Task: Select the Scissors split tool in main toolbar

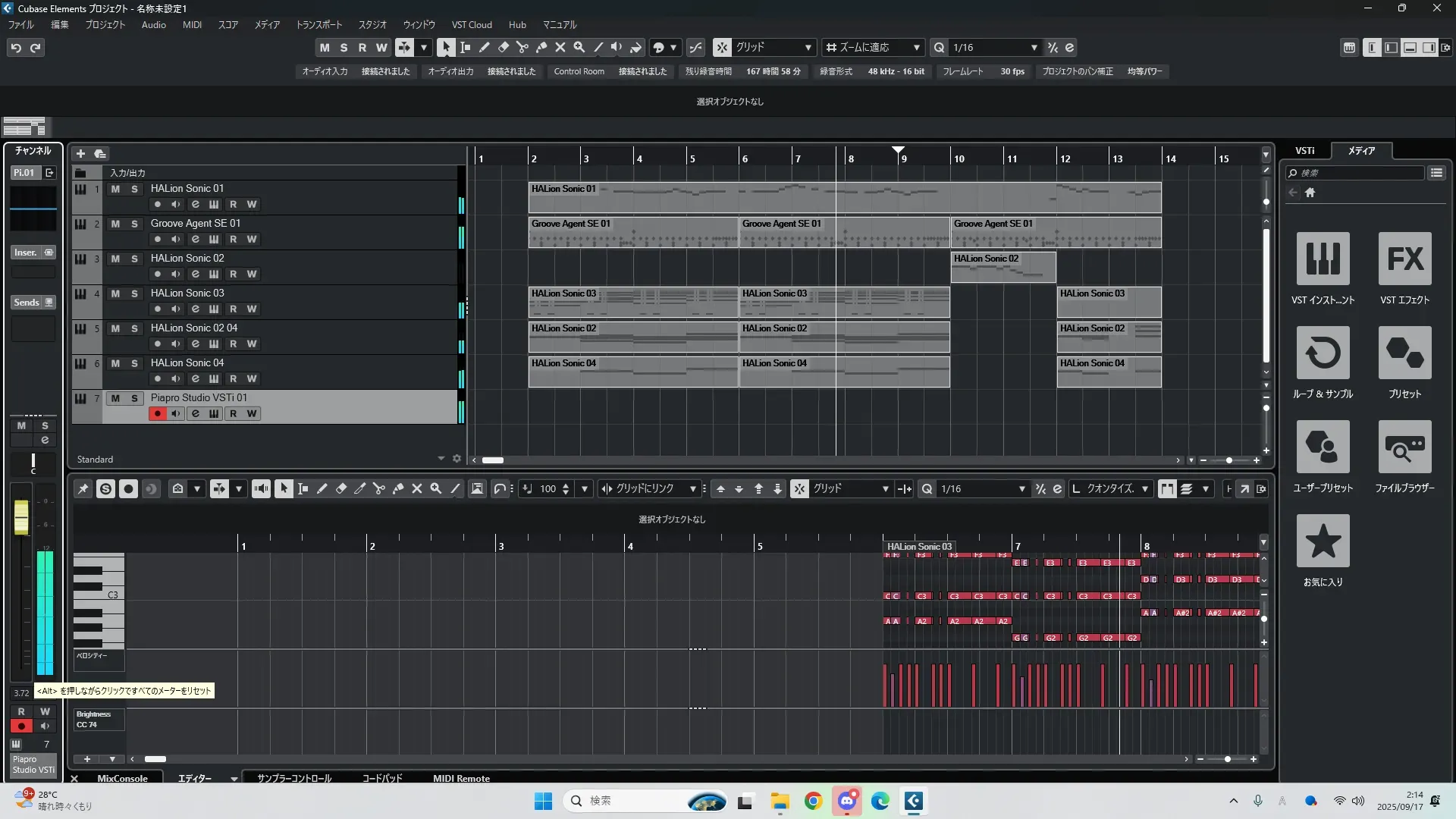Action: click(x=522, y=47)
